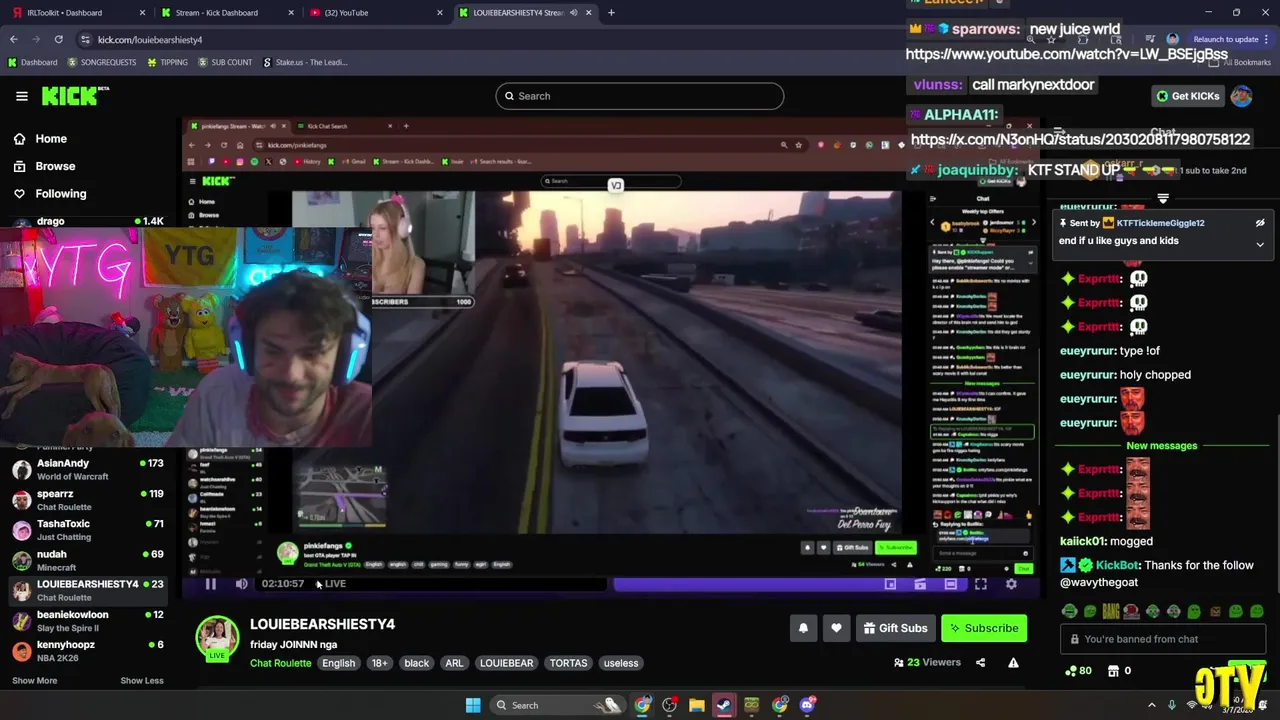The width and height of the screenshot is (1280, 720).
Task: Mute the stream volume icon
Action: point(241,584)
